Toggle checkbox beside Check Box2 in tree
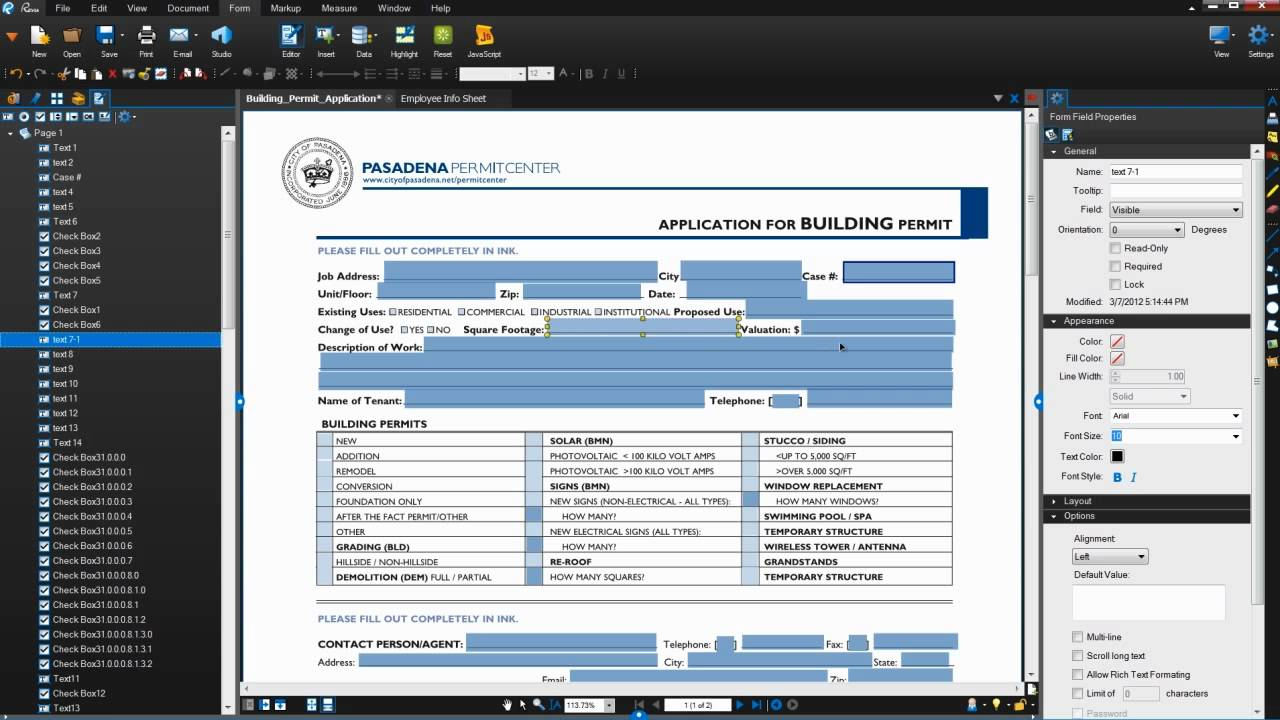1280x720 pixels. 44,236
